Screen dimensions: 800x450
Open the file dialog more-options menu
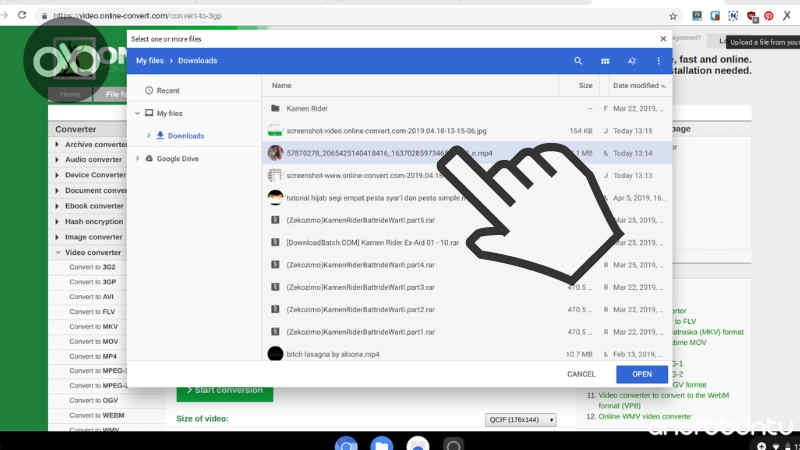(659, 61)
